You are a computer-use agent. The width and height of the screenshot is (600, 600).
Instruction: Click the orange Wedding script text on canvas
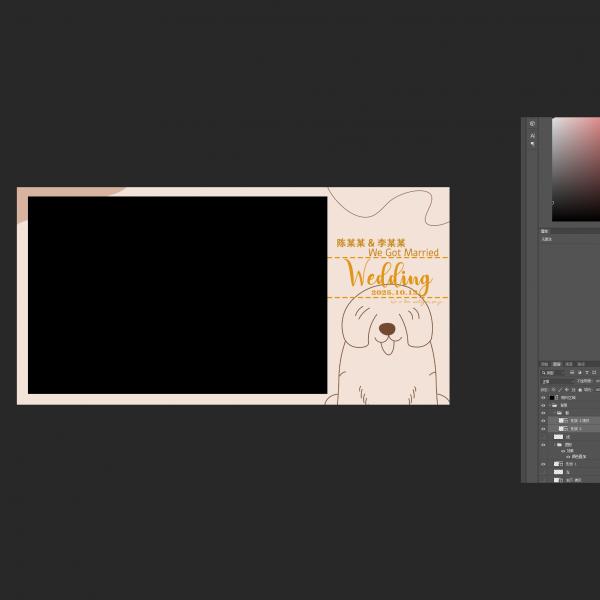pyautogui.click(x=388, y=276)
